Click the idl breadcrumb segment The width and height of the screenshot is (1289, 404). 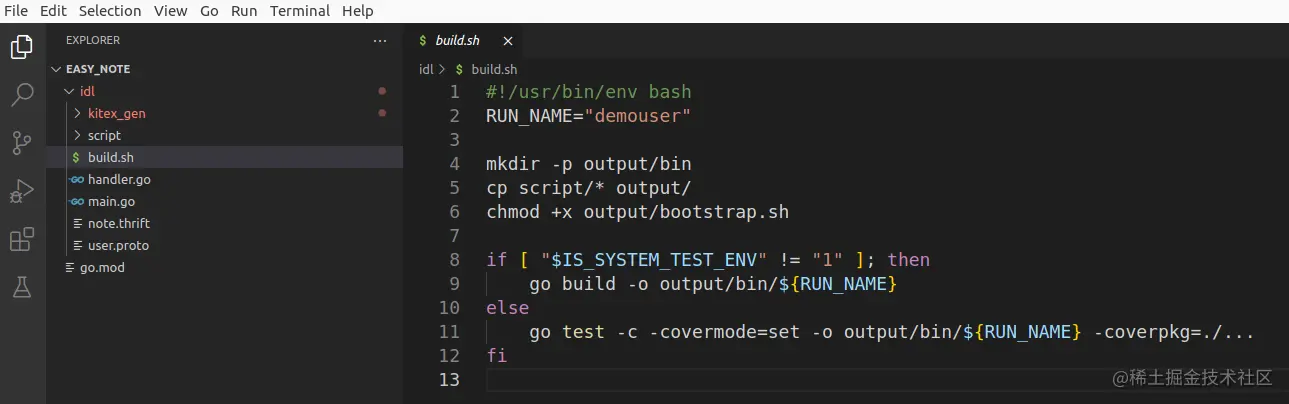pos(425,69)
